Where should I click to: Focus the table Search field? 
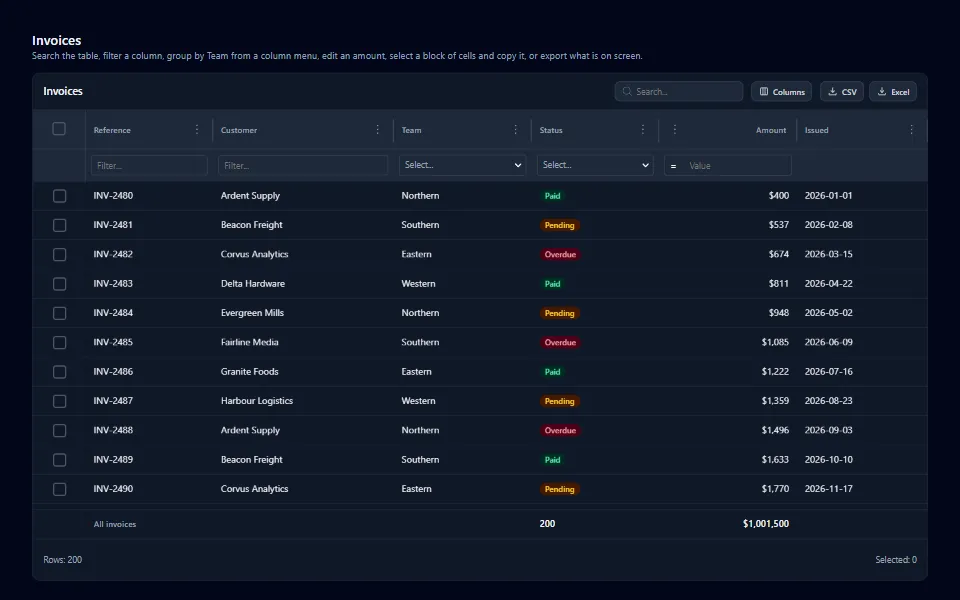pos(678,91)
